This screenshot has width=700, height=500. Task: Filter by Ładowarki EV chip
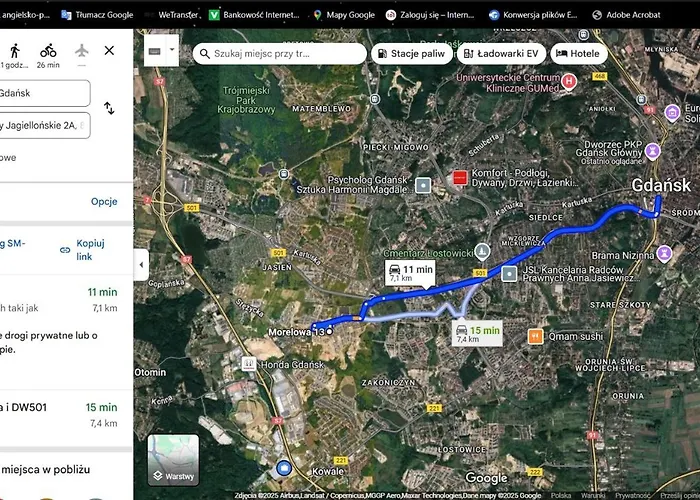tap(501, 54)
